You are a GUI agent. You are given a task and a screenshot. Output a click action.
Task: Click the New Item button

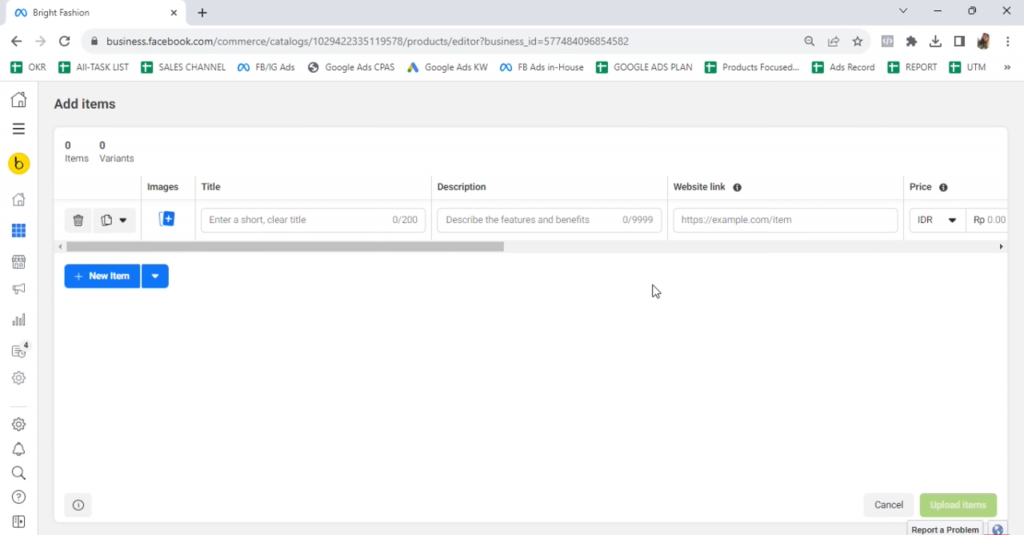pyautogui.click(x=102, y=276)
